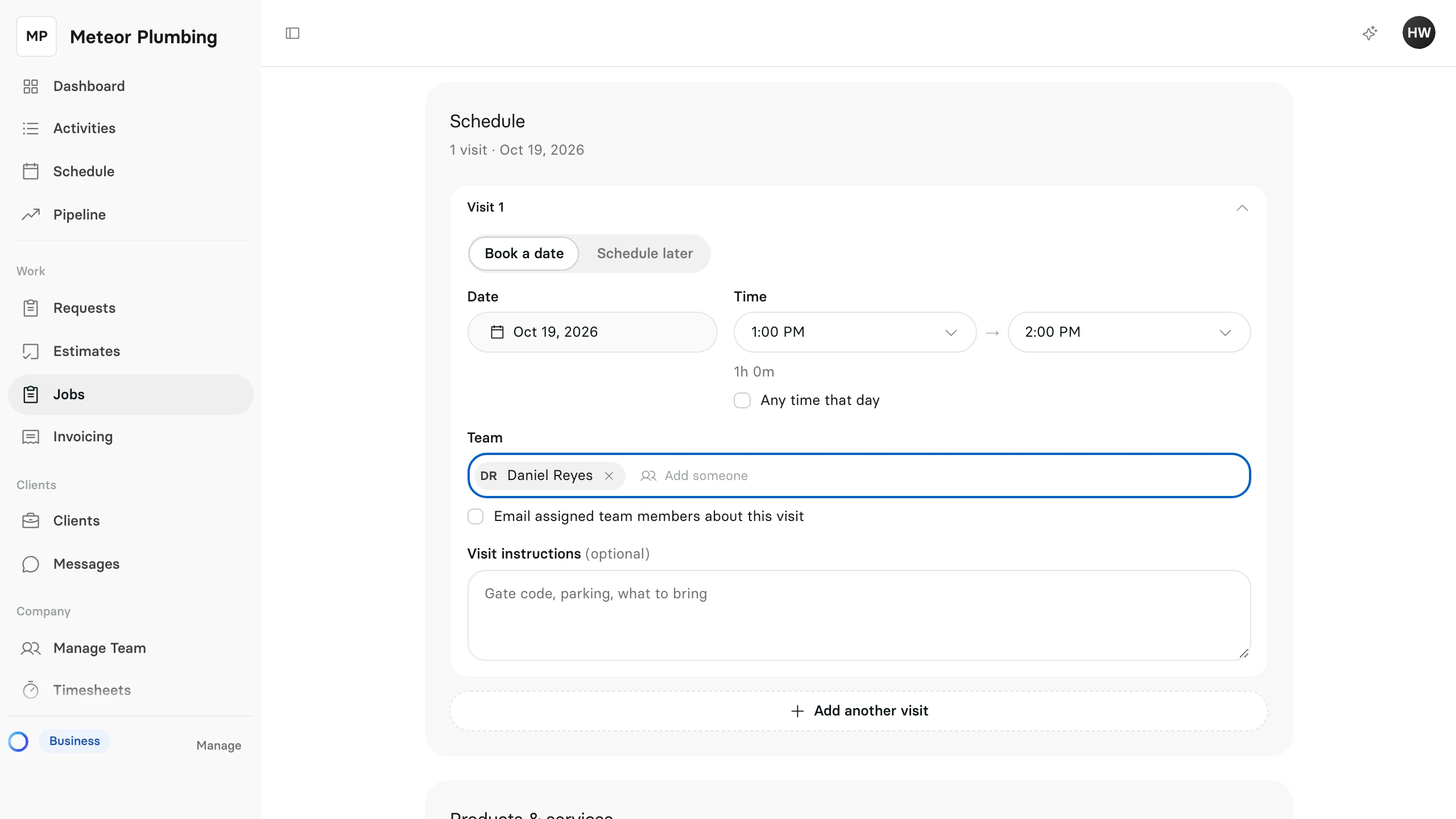This screenshot has width=1456, height=819.
Task: Click the Activities list icon
Action: coord(31,129)
